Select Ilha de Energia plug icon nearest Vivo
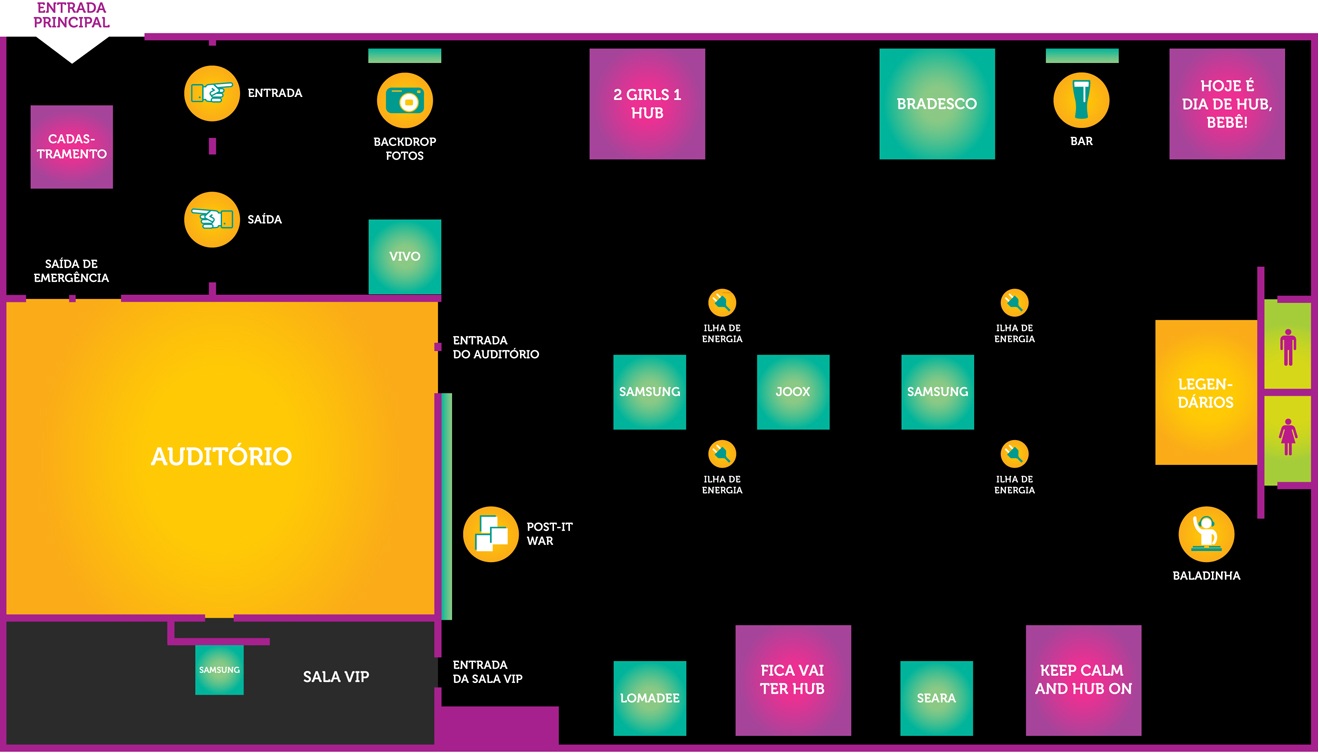 tap(722, 302)
